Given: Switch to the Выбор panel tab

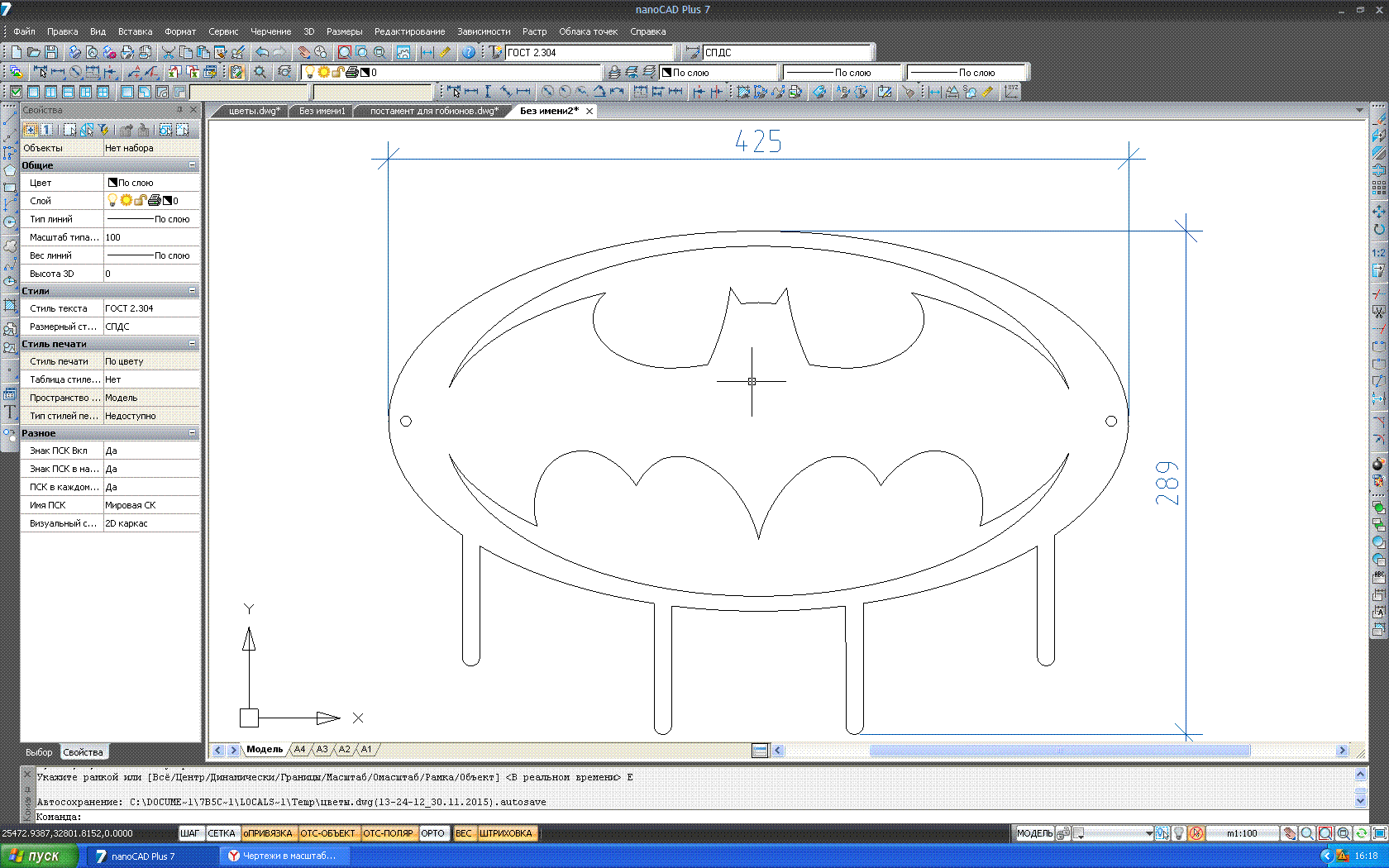Looking at the screenshot, I should (39, 752).
